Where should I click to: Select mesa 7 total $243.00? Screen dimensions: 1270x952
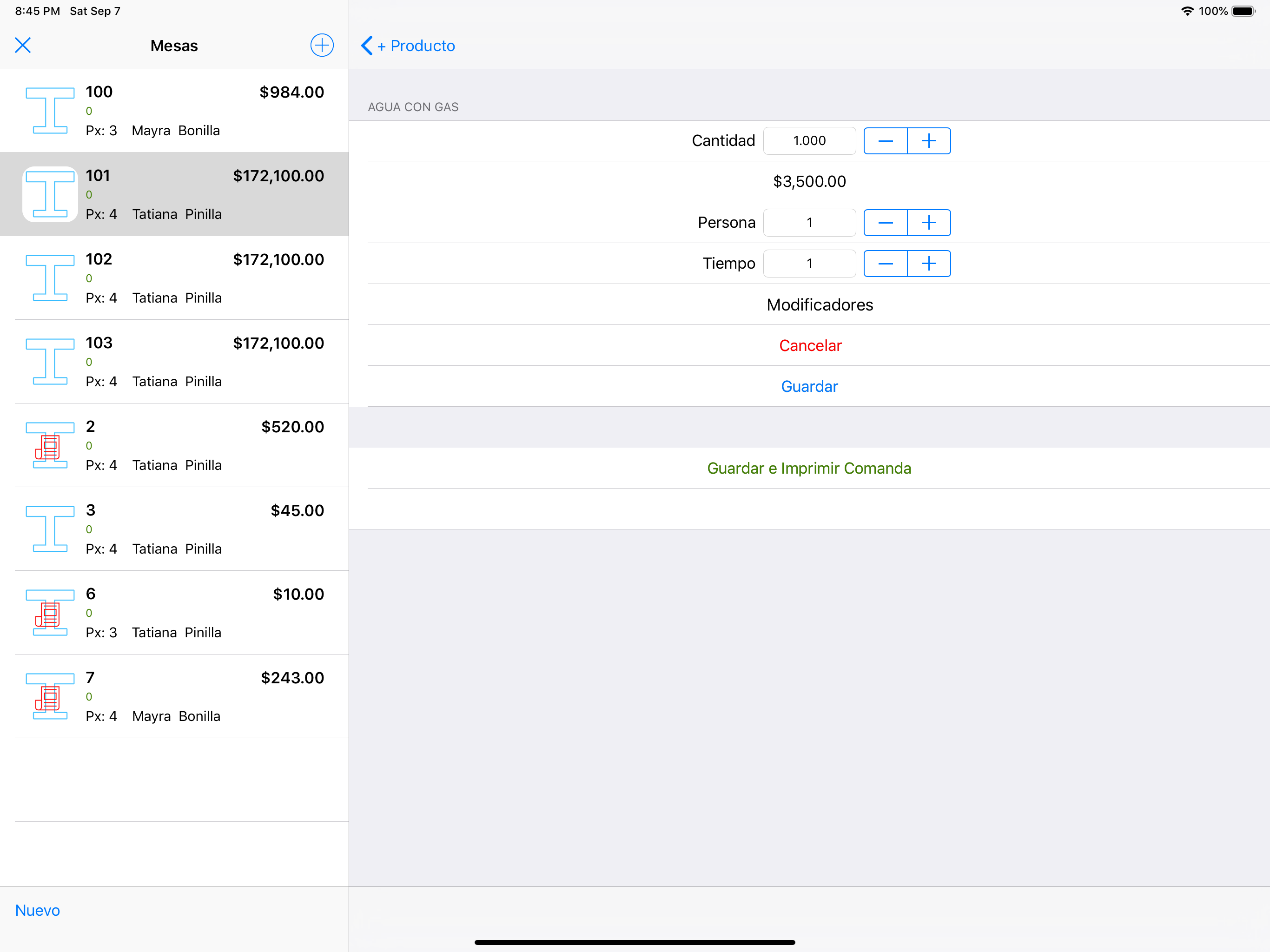(293, 678)
